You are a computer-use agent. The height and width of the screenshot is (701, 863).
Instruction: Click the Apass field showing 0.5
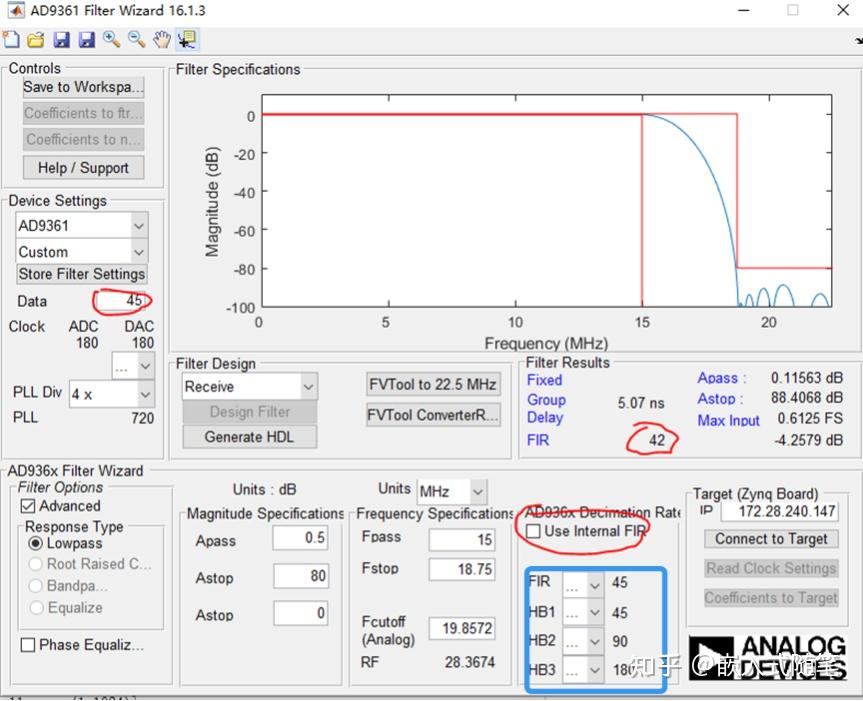pyautogui.click(x=301, y=538)
